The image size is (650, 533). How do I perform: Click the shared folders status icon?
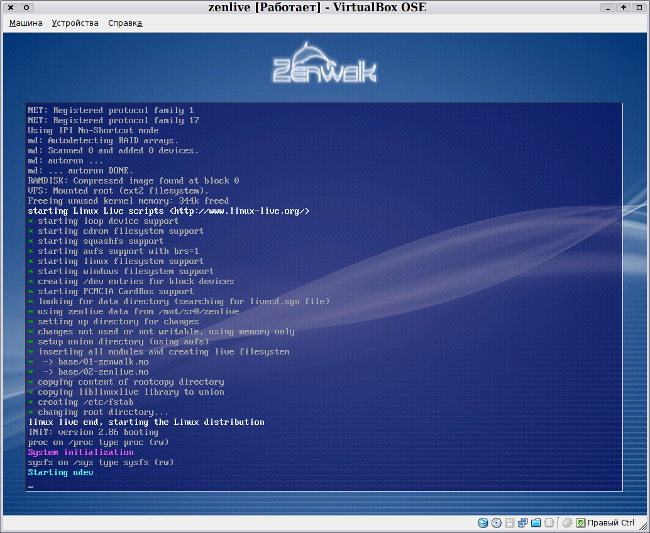pyautogui.click(x=536, y=523)
